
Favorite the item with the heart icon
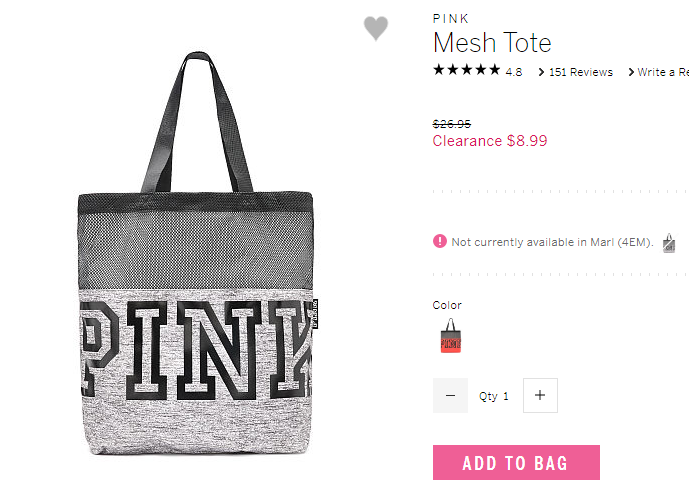[x=376, y=29]
